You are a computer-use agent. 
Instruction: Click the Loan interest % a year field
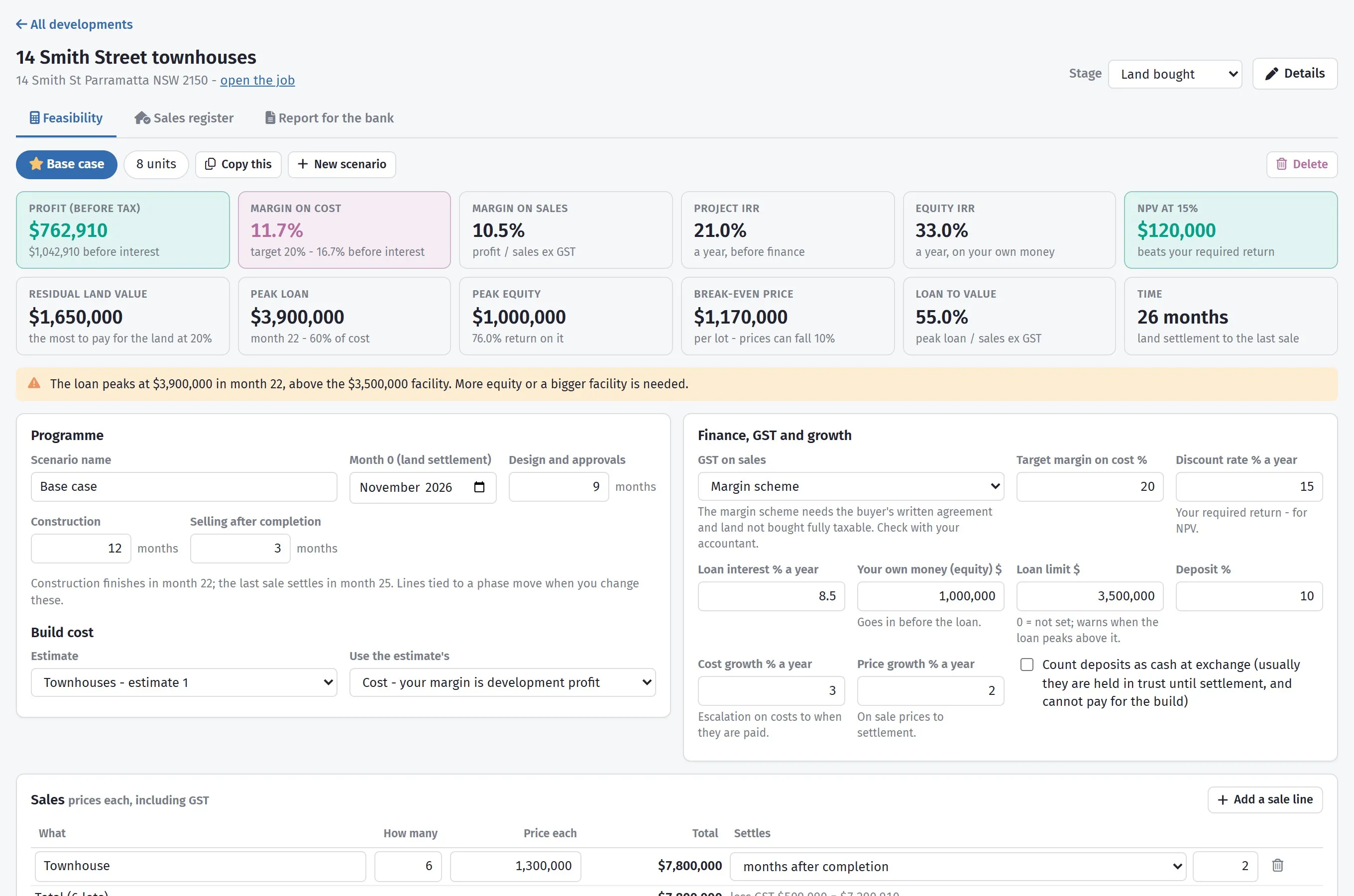click(x=771, y=596)
